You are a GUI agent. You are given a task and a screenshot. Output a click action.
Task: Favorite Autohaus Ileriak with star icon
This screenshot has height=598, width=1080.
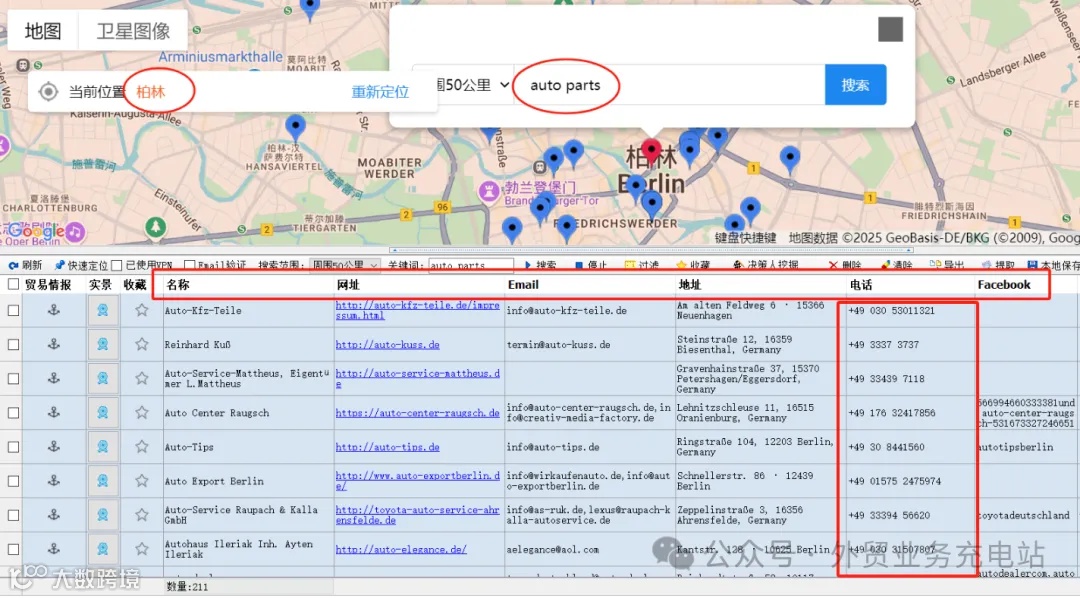coord(141,548)
